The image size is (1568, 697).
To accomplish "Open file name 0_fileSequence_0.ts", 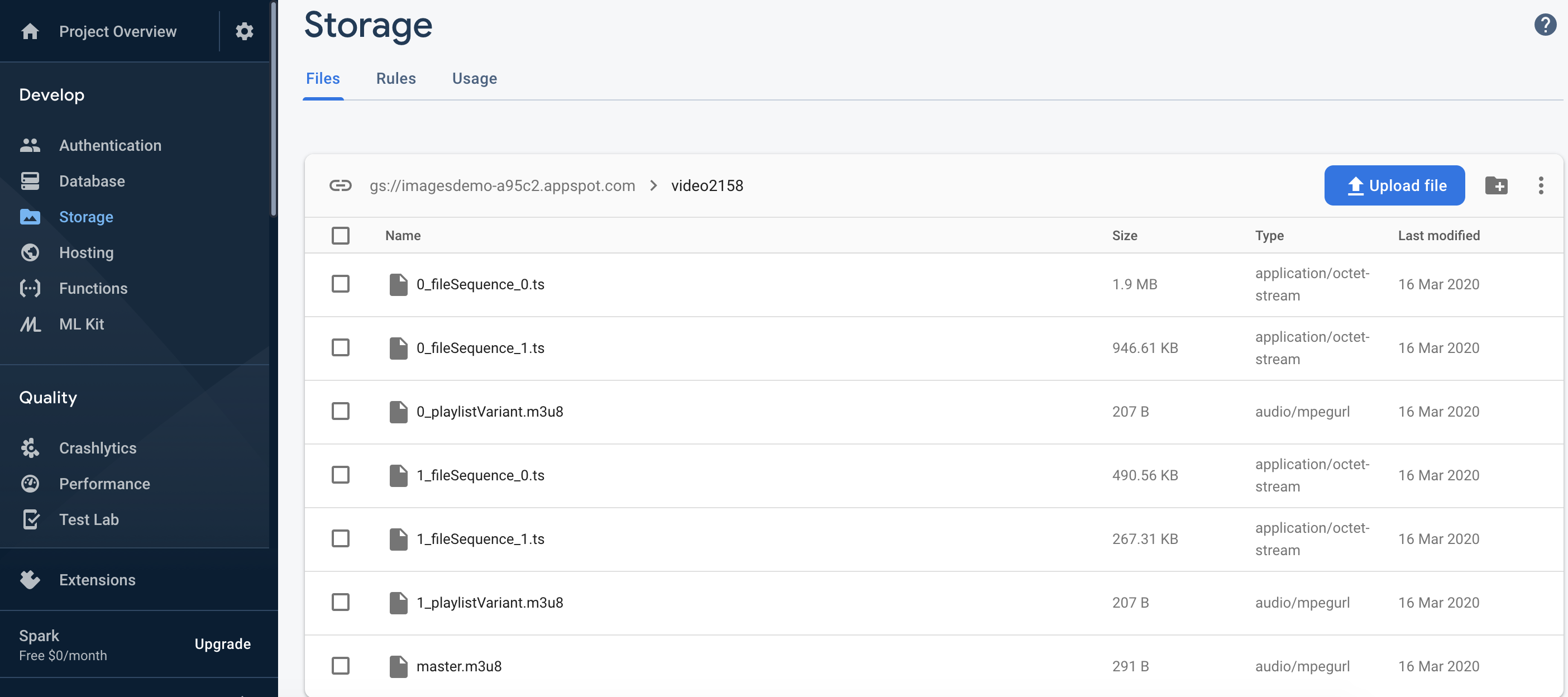I will pos(480,284).
